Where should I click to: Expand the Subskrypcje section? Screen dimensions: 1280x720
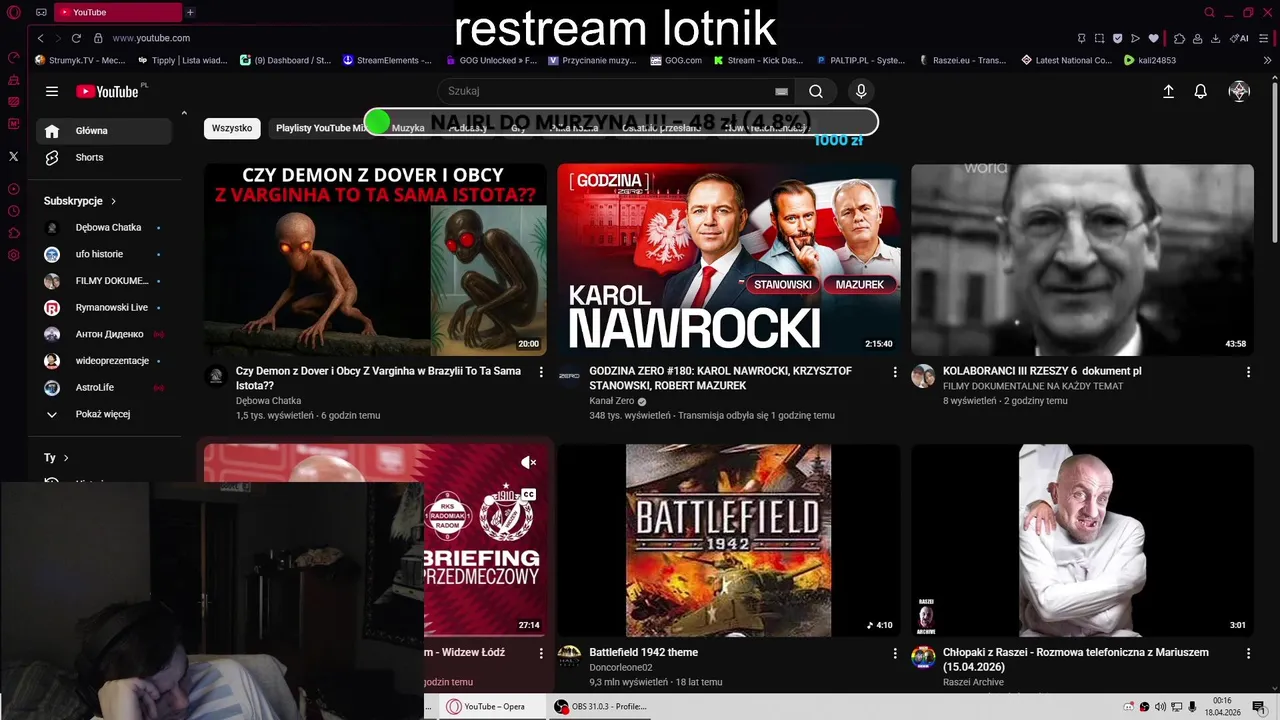(x=80, y=201)
